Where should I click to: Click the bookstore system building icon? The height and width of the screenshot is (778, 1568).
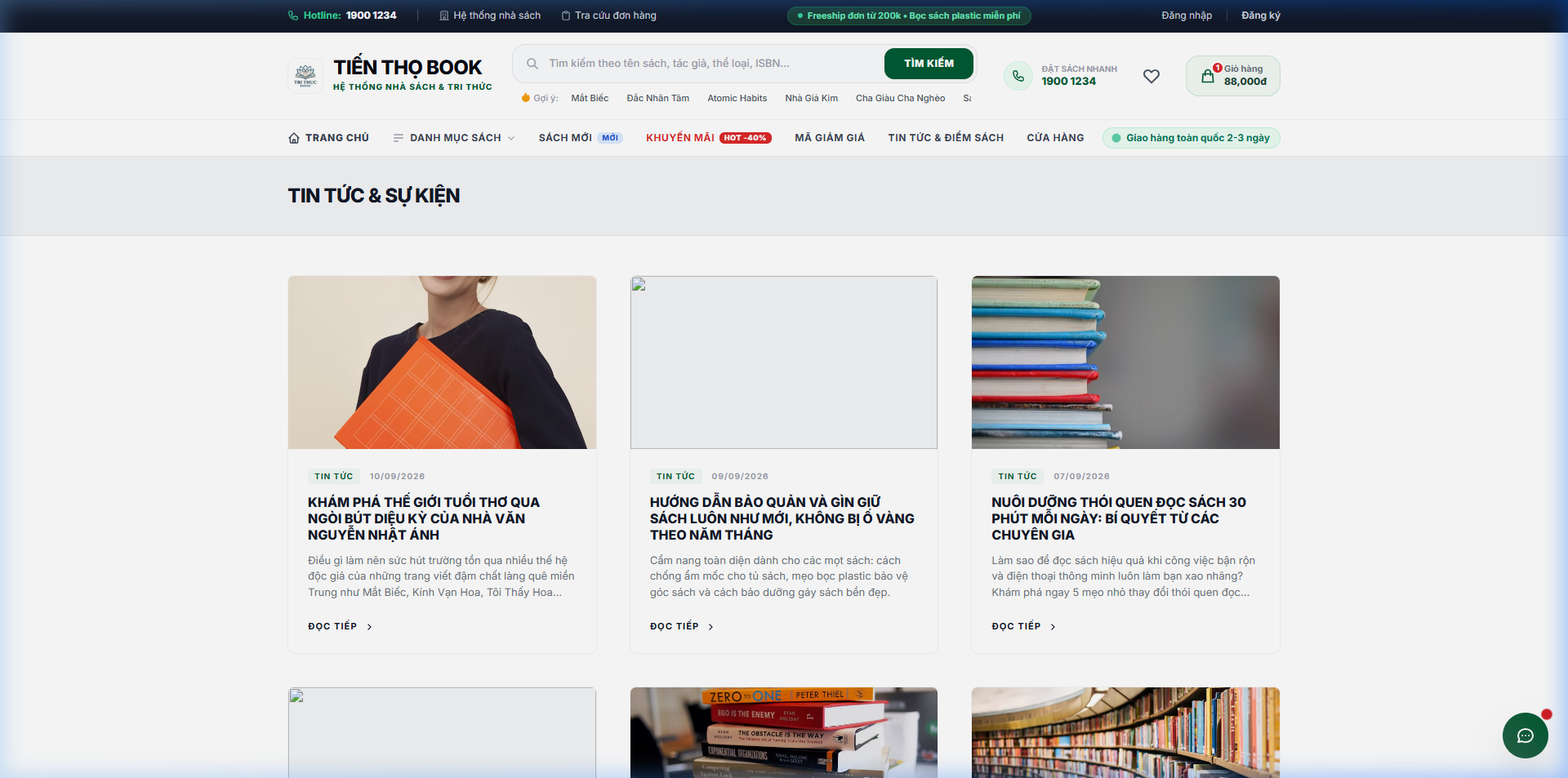pos(444,16)
